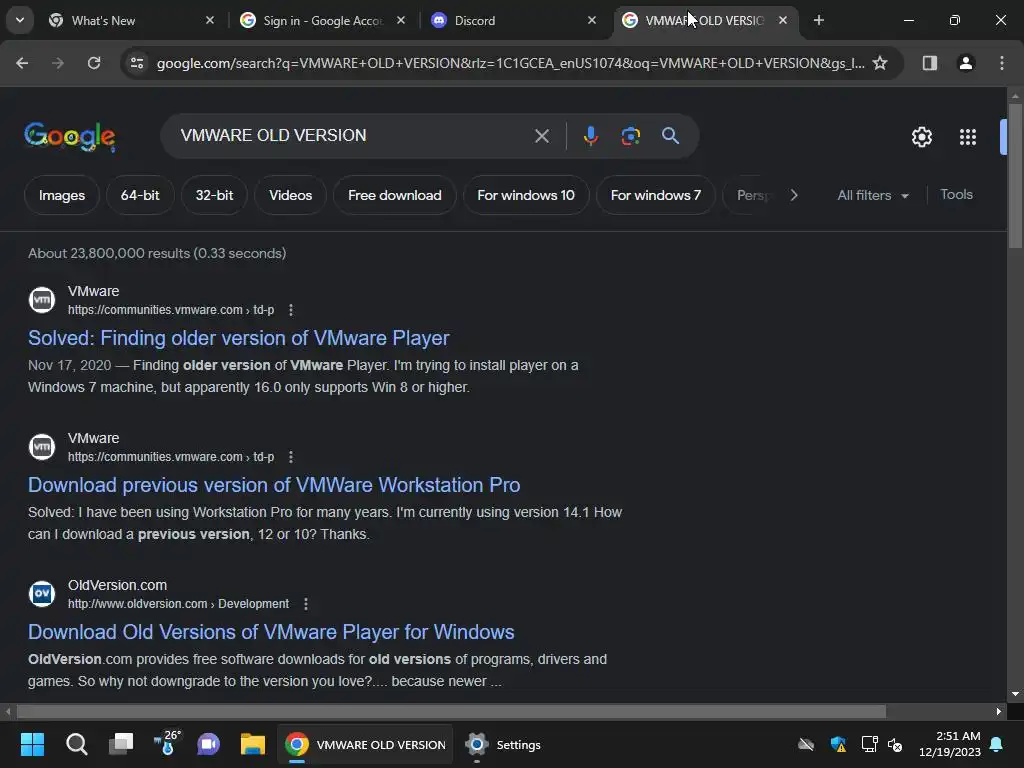Open Windows taskbar search

coord(76,744)
